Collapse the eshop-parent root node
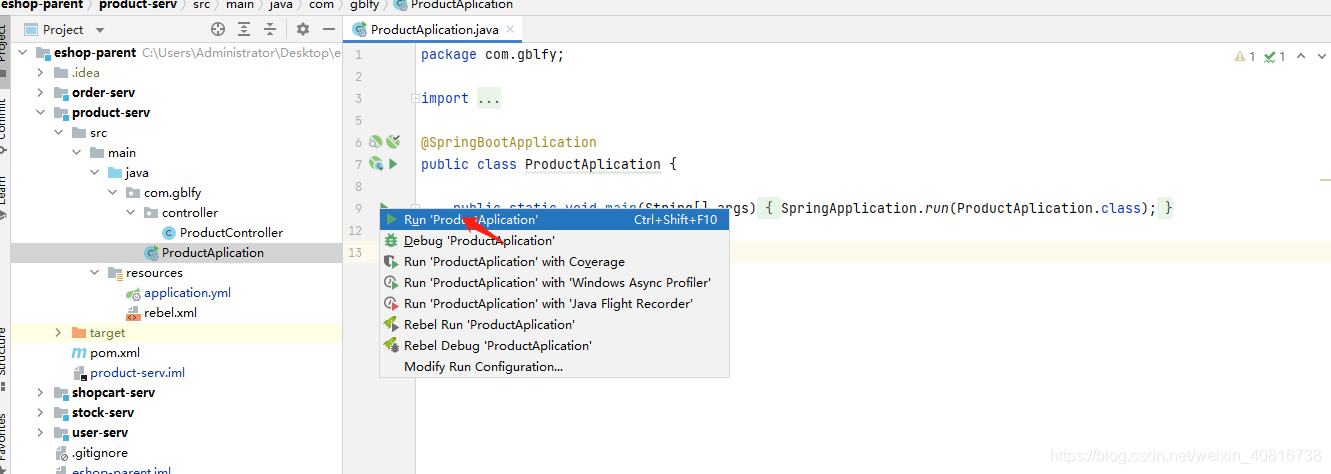 pos(22,53)
